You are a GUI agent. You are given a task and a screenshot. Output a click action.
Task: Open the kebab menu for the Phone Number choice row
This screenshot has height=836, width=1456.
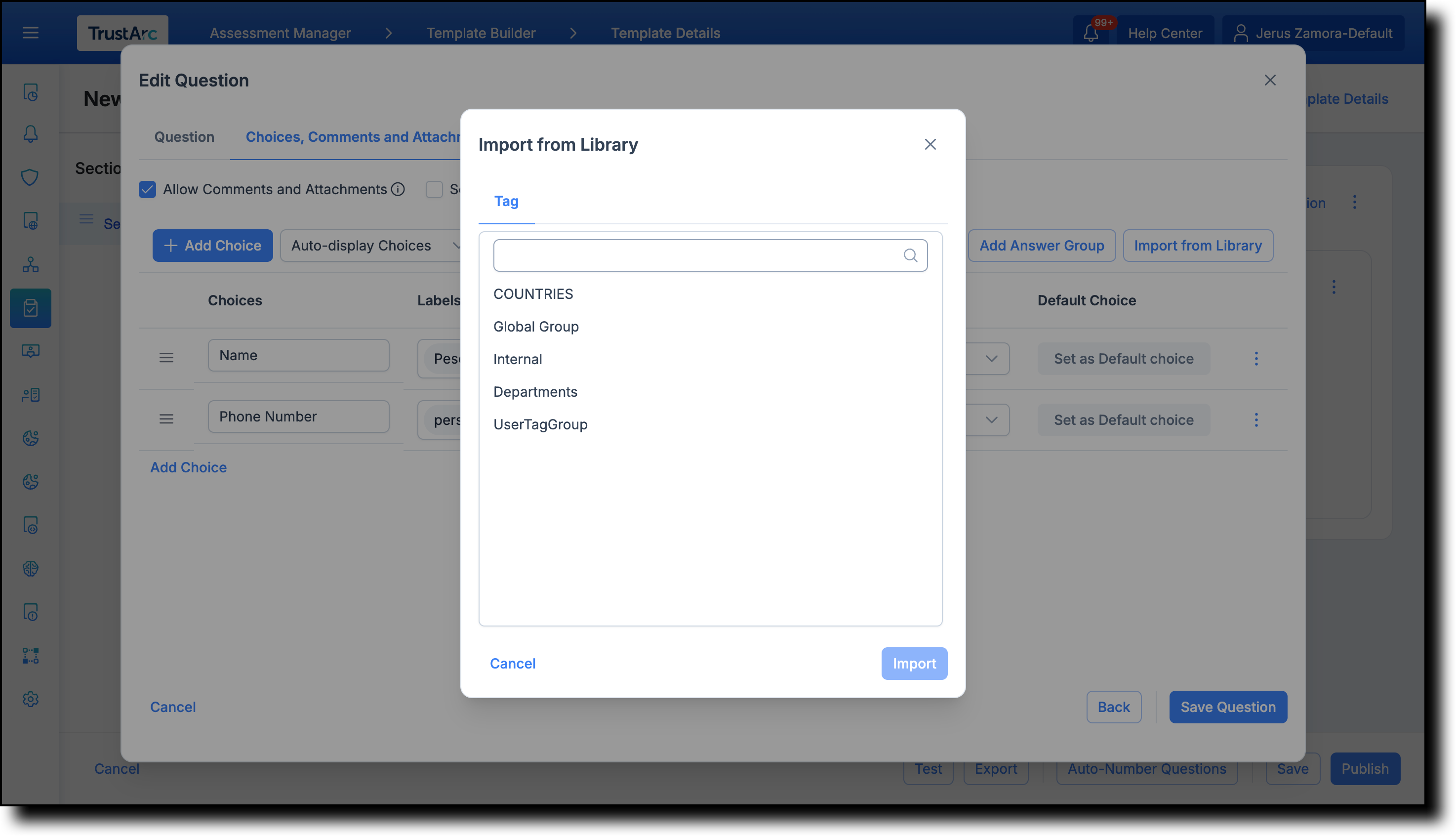point(1255,419)
